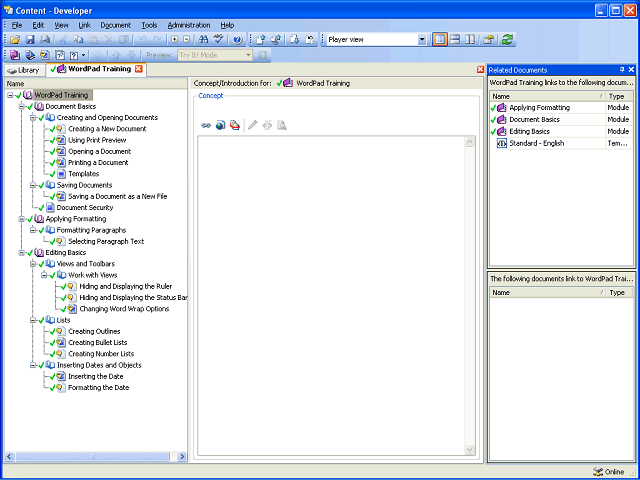Toggle the Player view layout button
This screenshot has width=640, height=480.
click(440, 40)
